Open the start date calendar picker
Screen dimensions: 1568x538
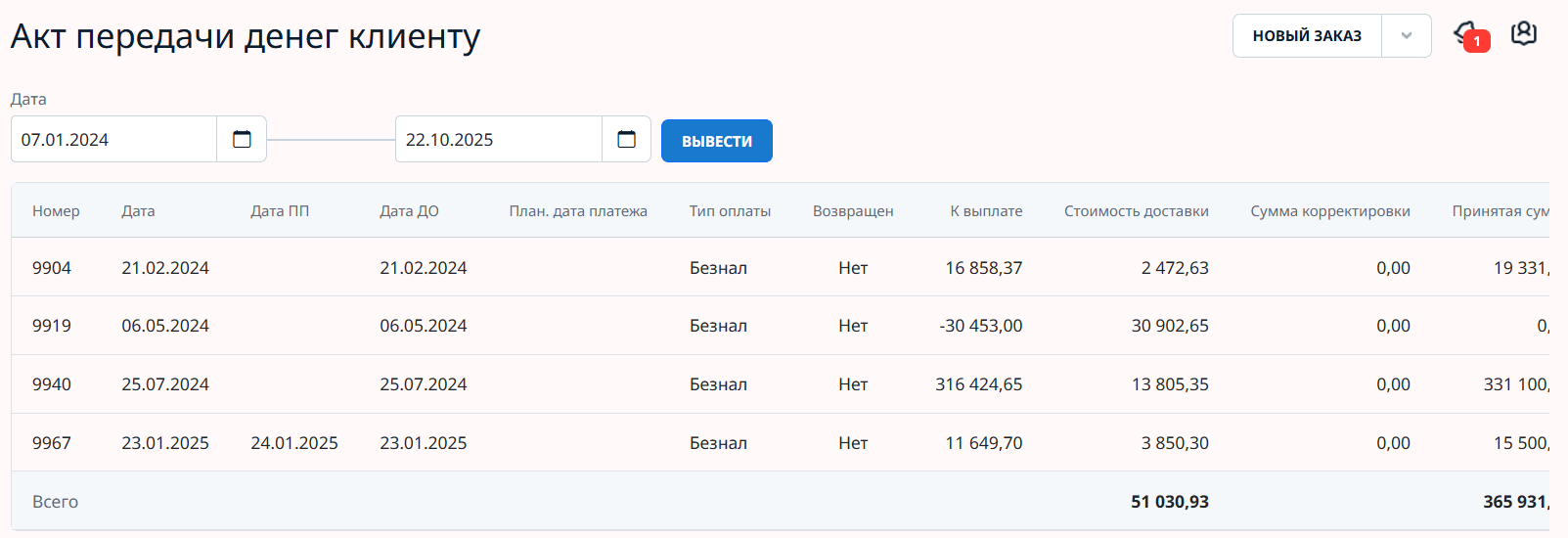point(242,139)
